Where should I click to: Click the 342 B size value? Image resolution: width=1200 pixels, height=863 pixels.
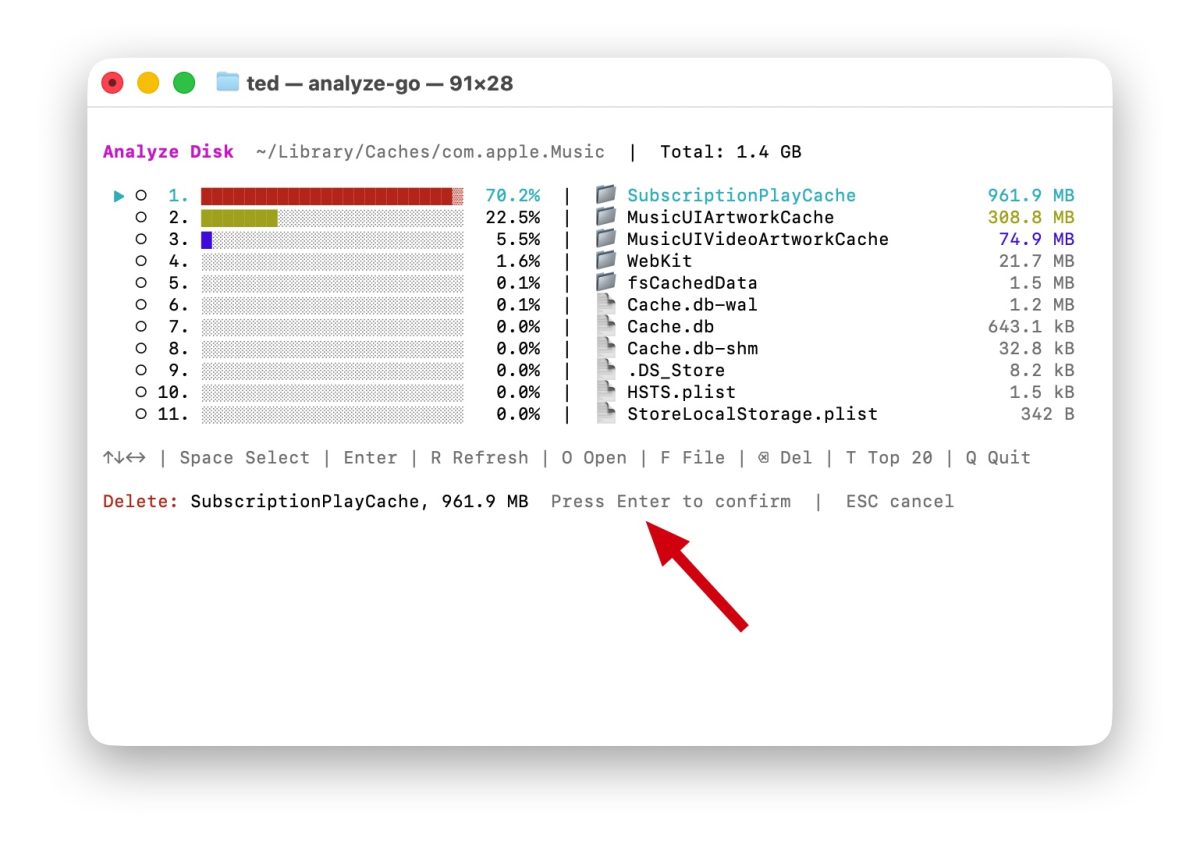[x=1048, y=414]
